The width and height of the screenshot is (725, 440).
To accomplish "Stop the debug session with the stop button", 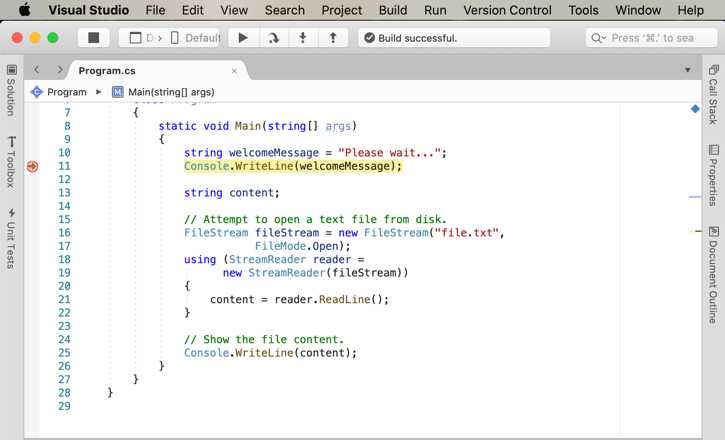I will pos(93,37).
